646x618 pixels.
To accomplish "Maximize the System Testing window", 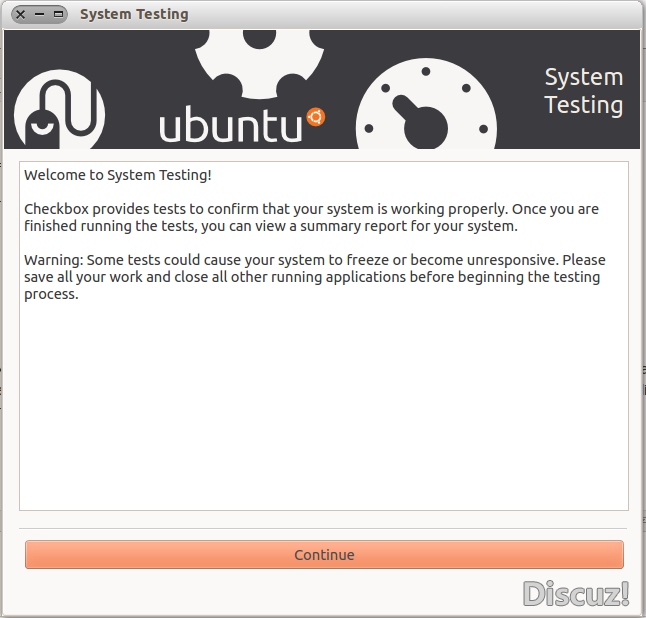I will pyautogui.click(x=58, y=14).
